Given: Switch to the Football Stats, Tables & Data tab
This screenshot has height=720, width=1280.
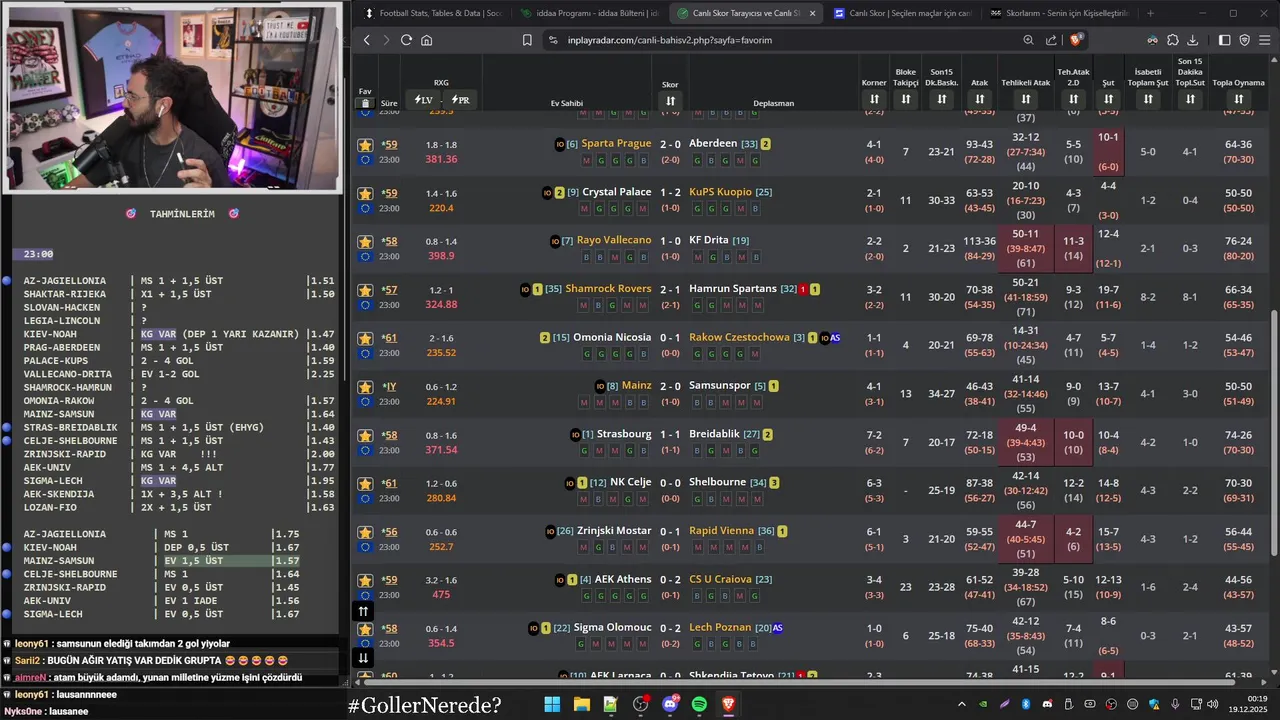Looking at the screenshot, I should 433,13.
